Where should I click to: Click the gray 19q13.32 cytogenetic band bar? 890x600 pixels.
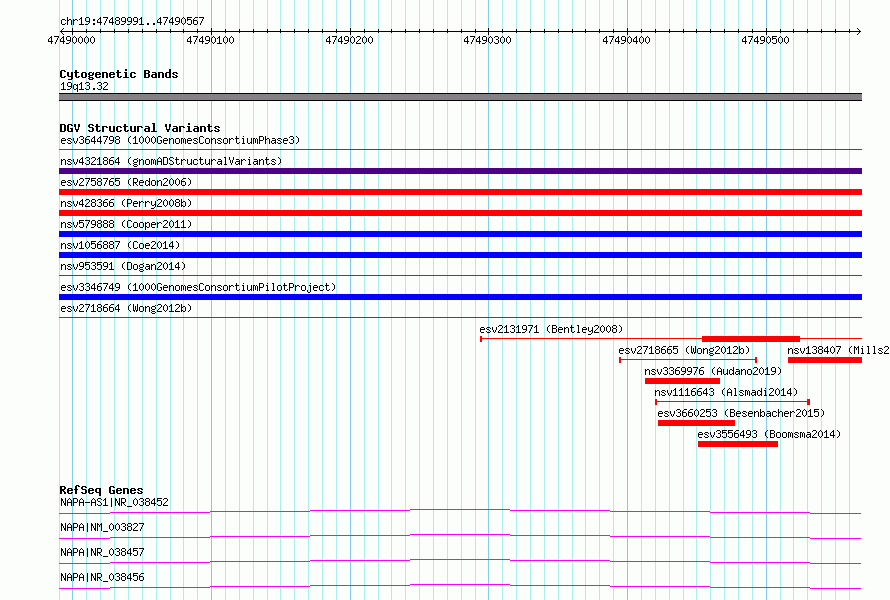point(460,97)
